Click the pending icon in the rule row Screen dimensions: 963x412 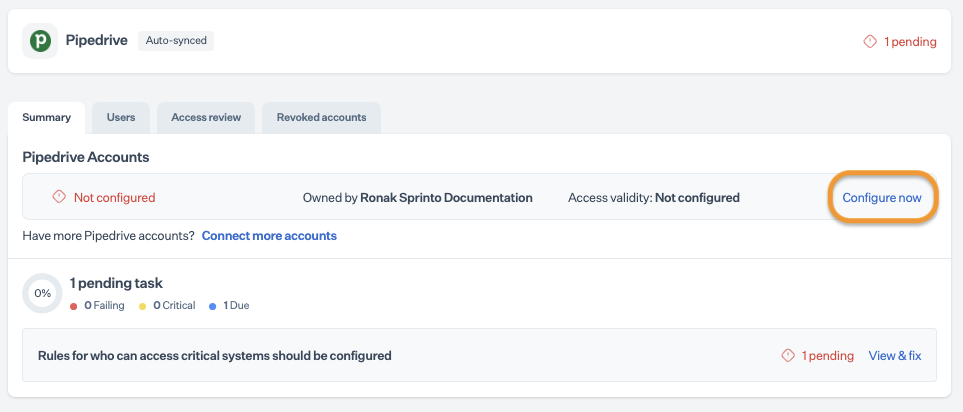click(788, 355)
